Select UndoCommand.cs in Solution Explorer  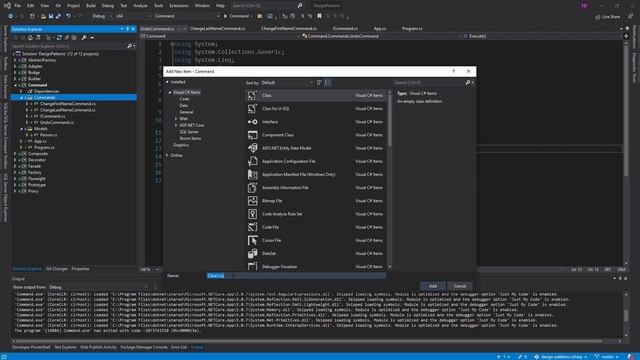click(x=57, y=122)
